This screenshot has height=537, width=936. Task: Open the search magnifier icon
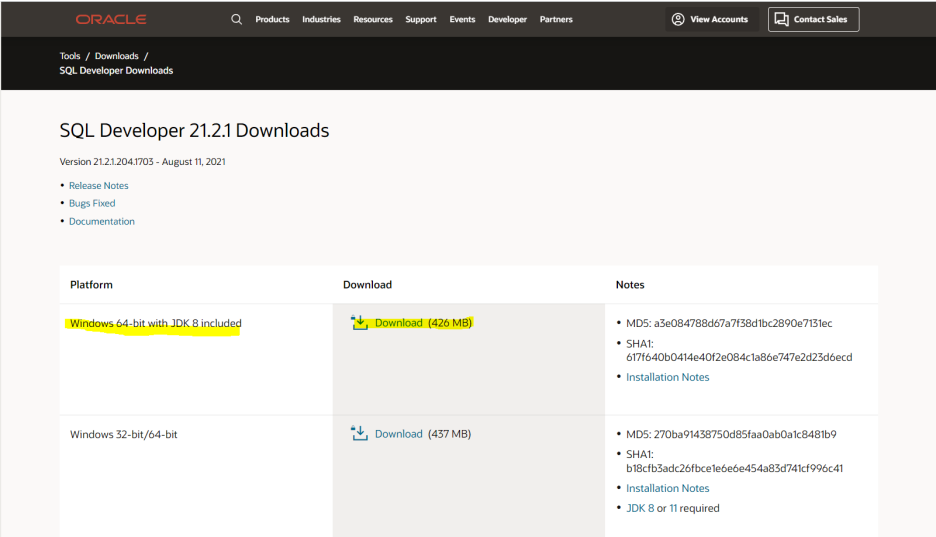[236, 19]
